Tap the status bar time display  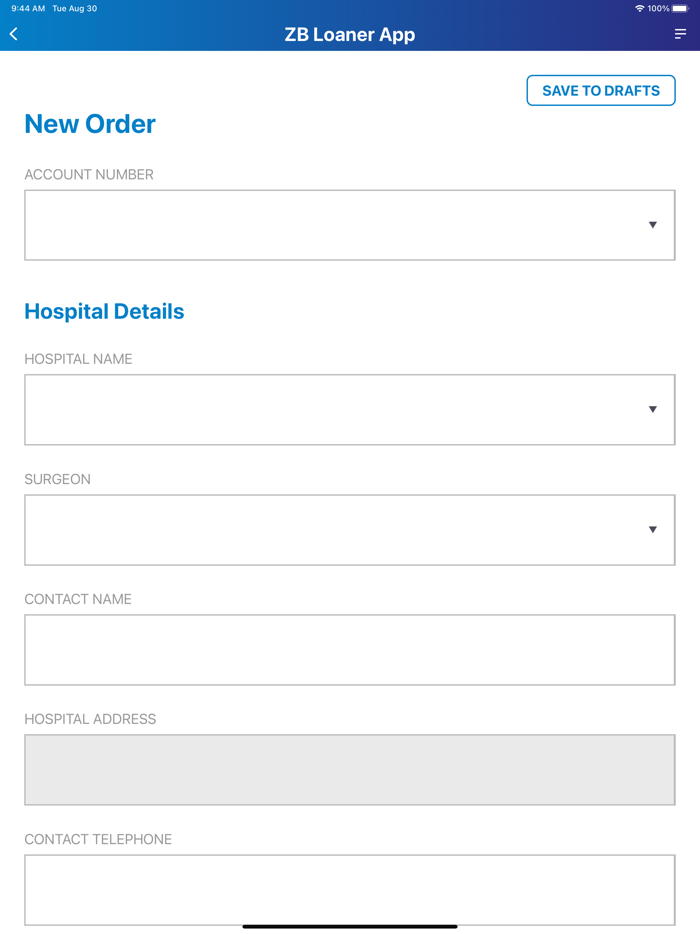pos(28,8)
